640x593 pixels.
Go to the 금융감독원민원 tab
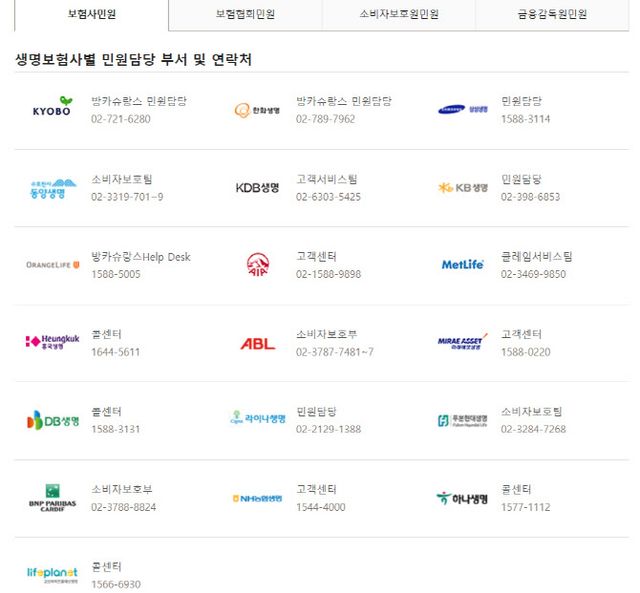click(x=552, y=14)
